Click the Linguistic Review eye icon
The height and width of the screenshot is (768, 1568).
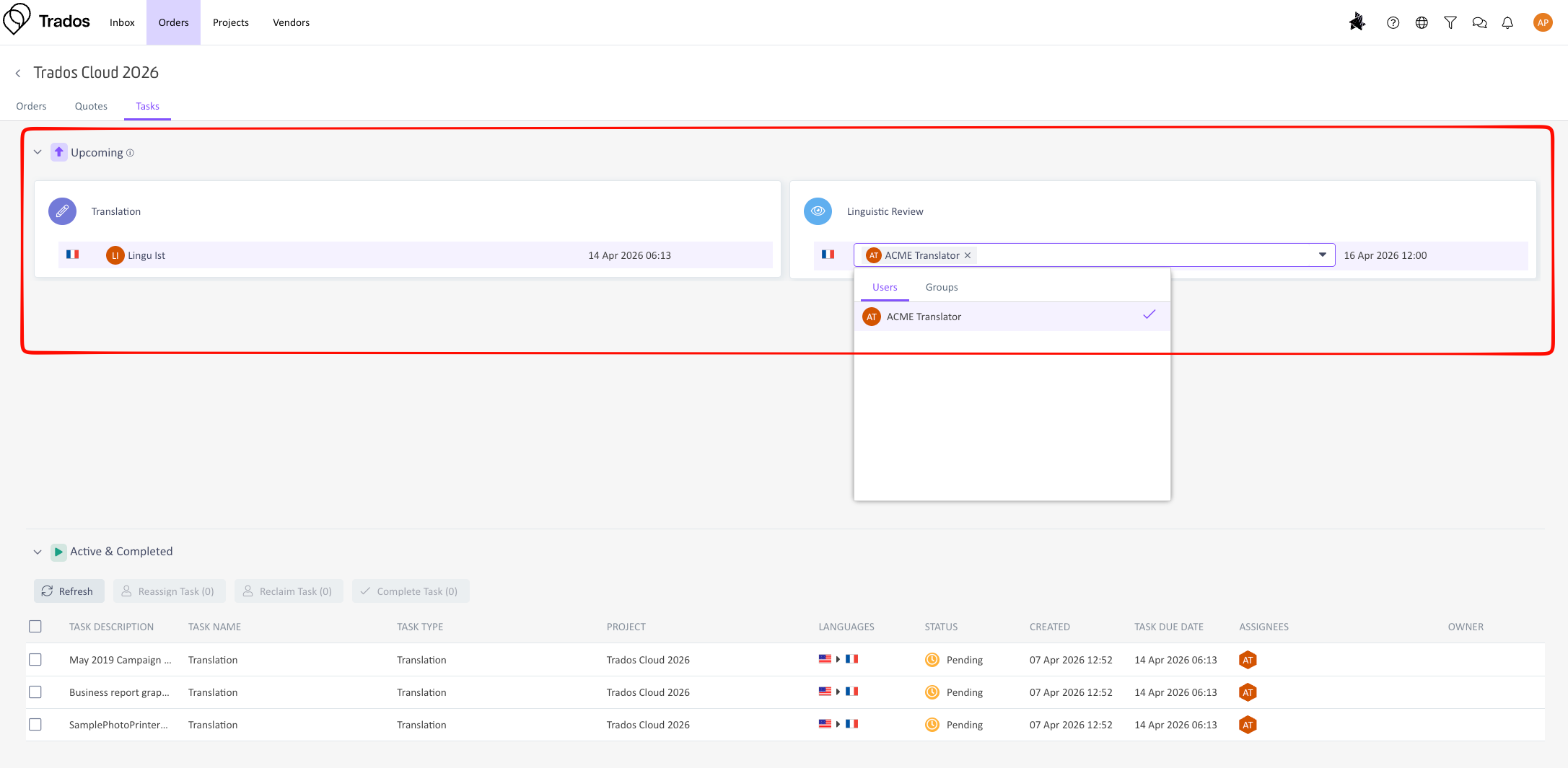click(x=818, y=211)
